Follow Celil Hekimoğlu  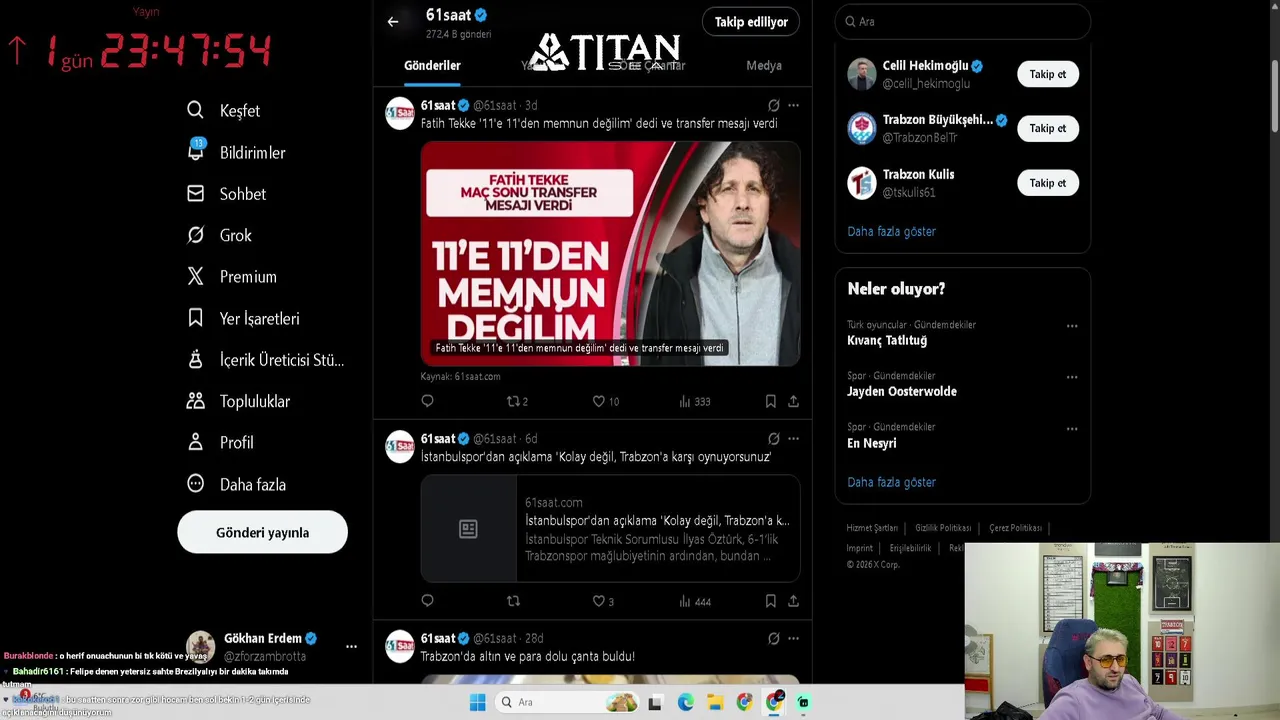(x=1048, y=74)
